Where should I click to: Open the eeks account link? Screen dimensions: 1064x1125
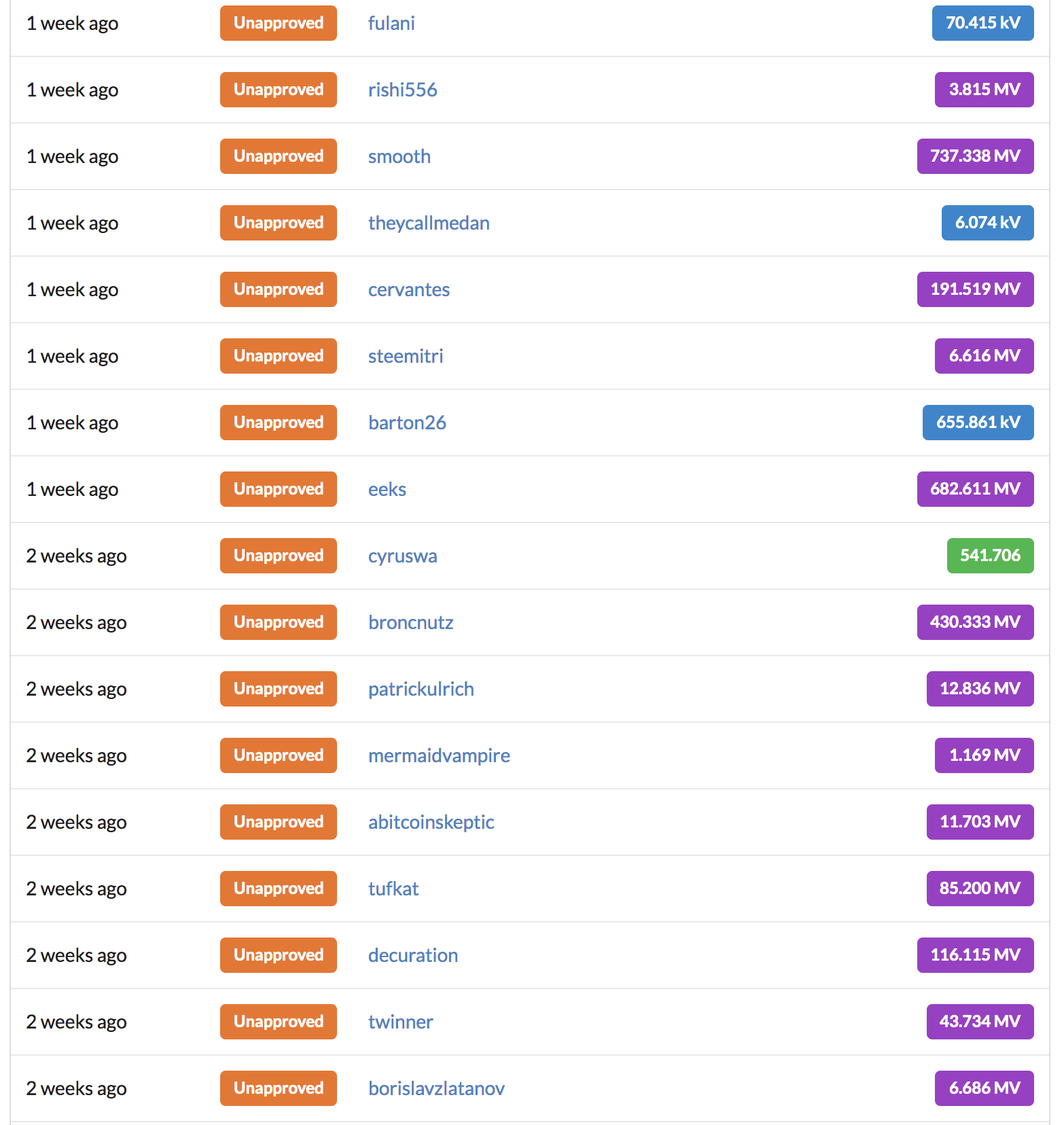(387, 489)
